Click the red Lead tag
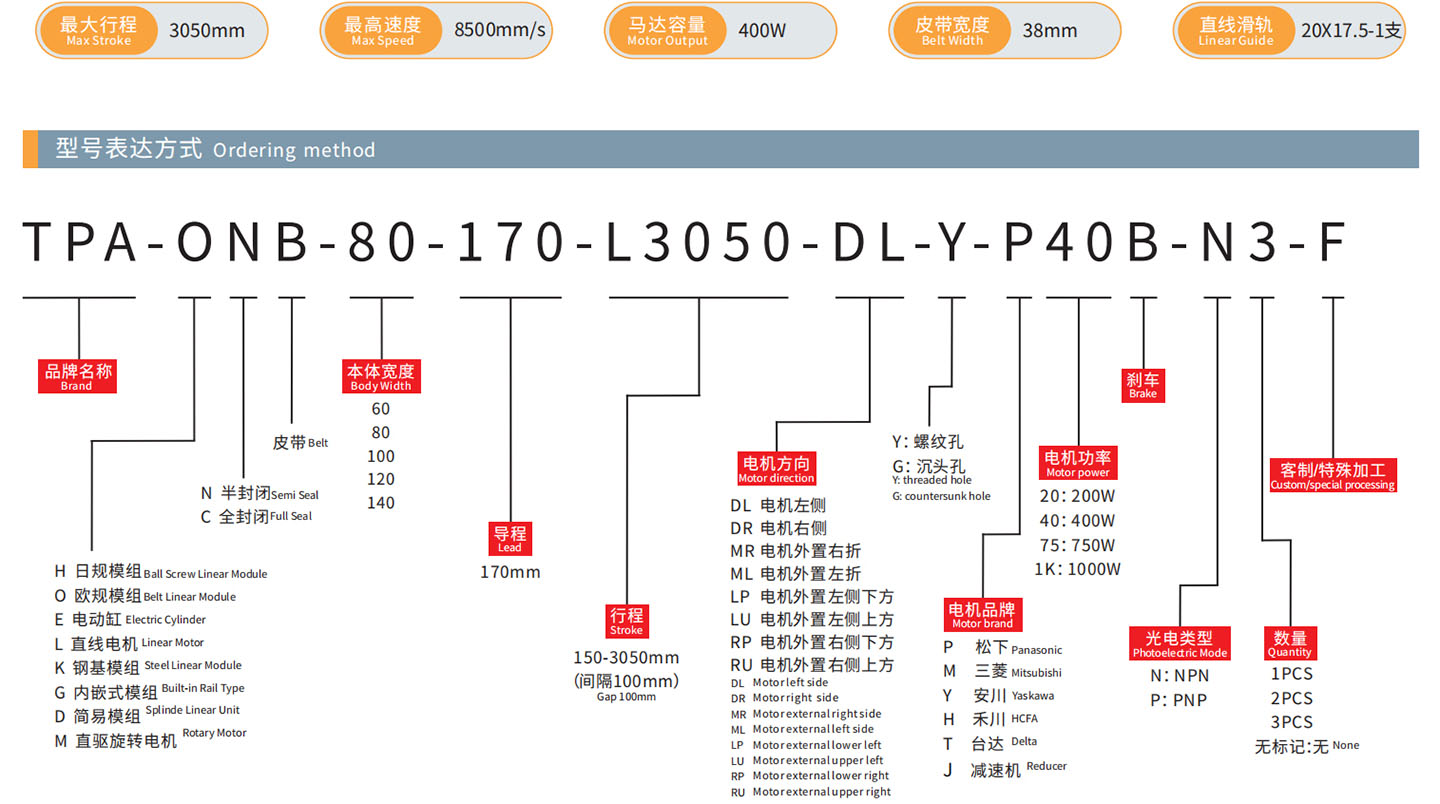 point(510,539)
